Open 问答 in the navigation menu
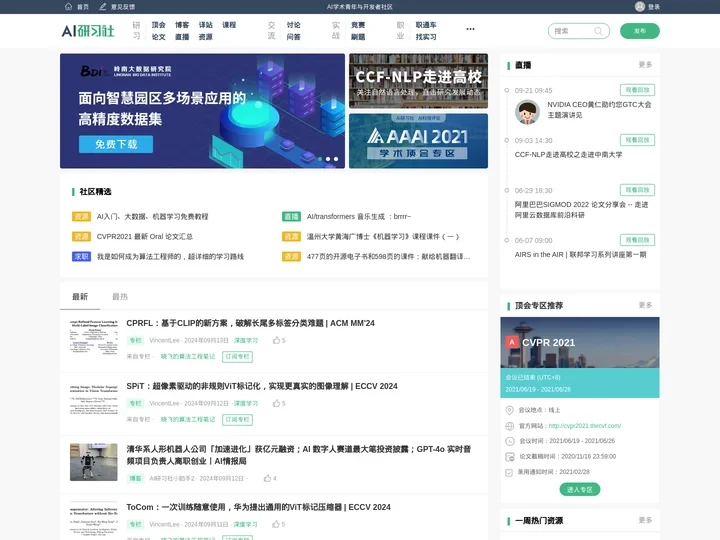The height and width of the screenshot is (540, 720). [x=293, y=37]
